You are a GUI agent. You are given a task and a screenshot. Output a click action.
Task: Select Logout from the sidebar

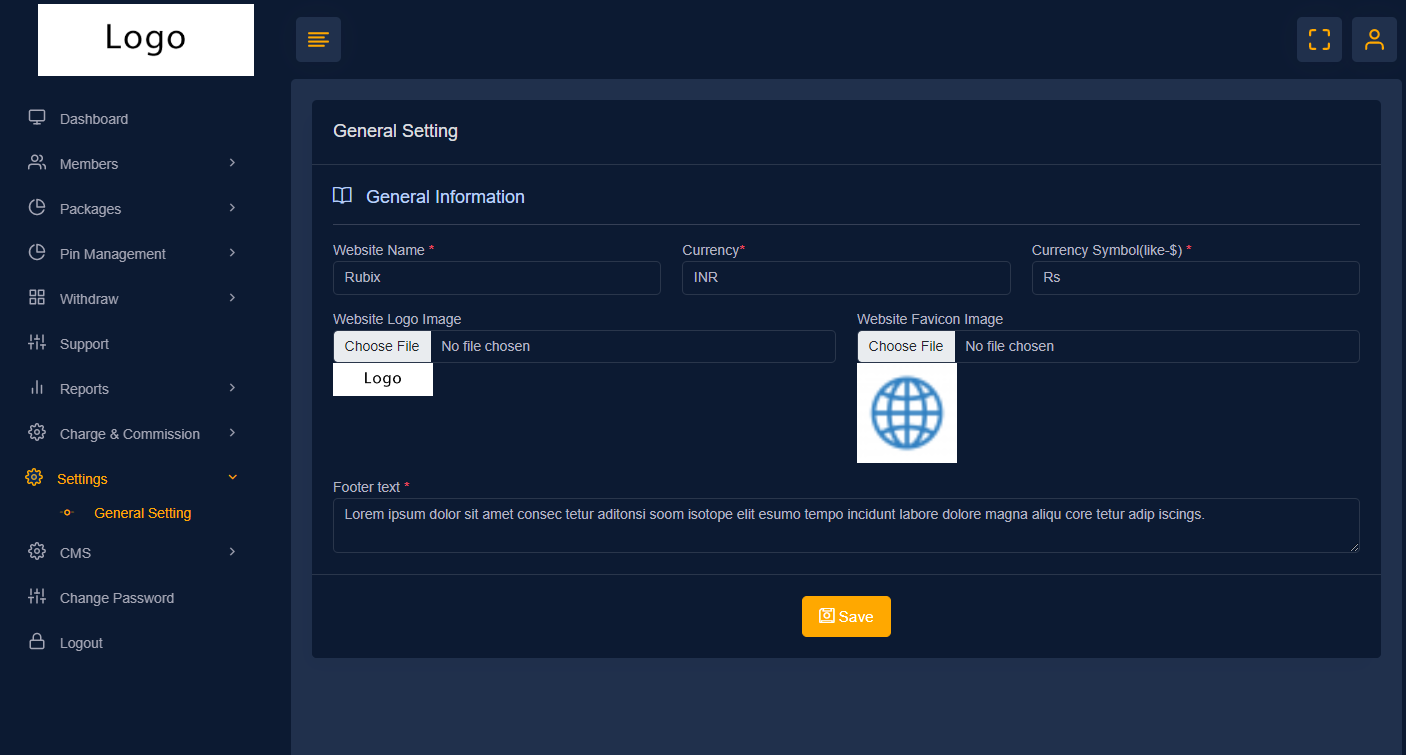click(x=81, y=643)
